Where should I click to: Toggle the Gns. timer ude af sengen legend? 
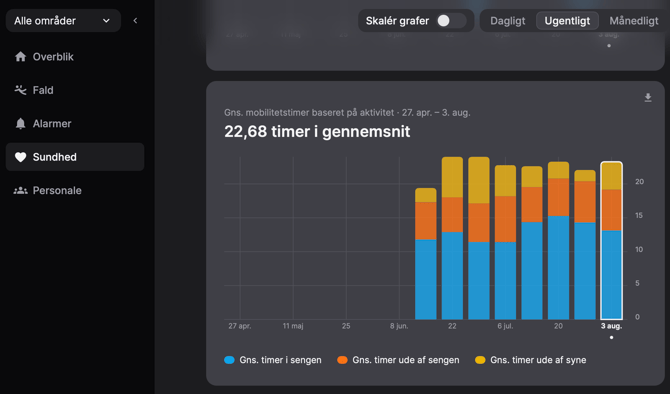(x=398, y=360)
